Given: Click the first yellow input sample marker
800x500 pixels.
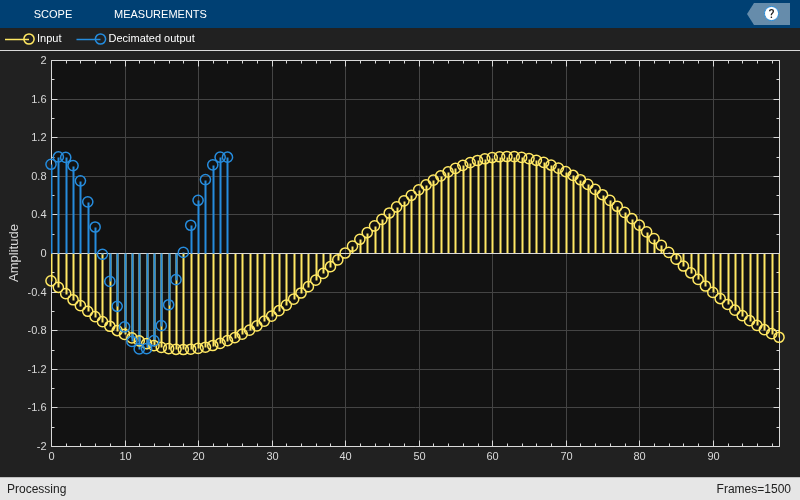Looking at the screenshot, I should [x=51, y=281].
